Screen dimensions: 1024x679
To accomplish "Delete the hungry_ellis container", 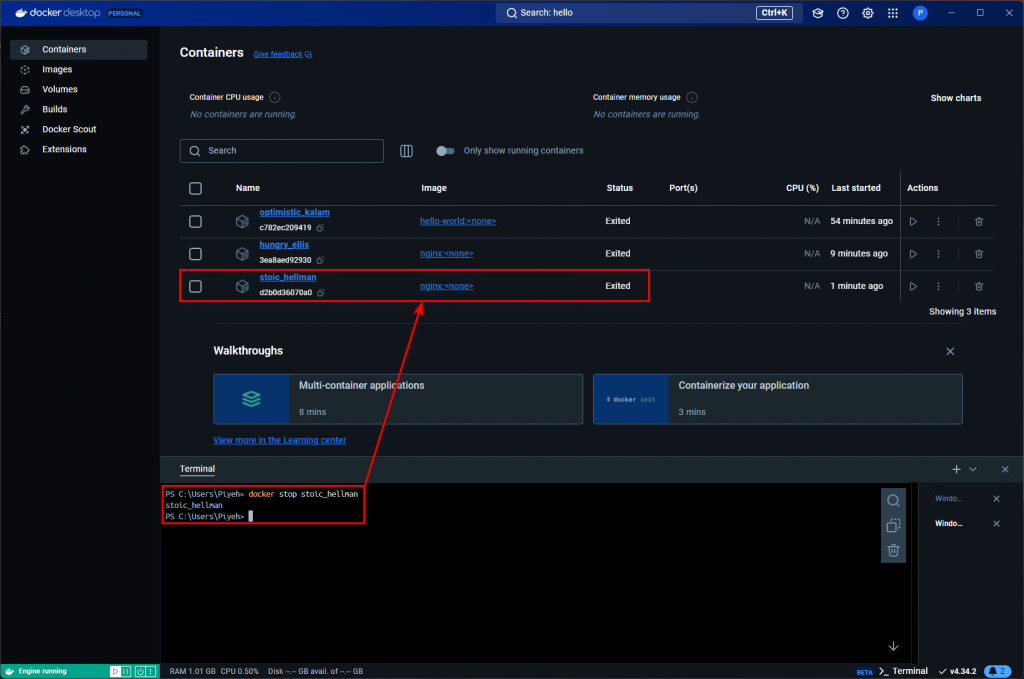I will (979, 254).
